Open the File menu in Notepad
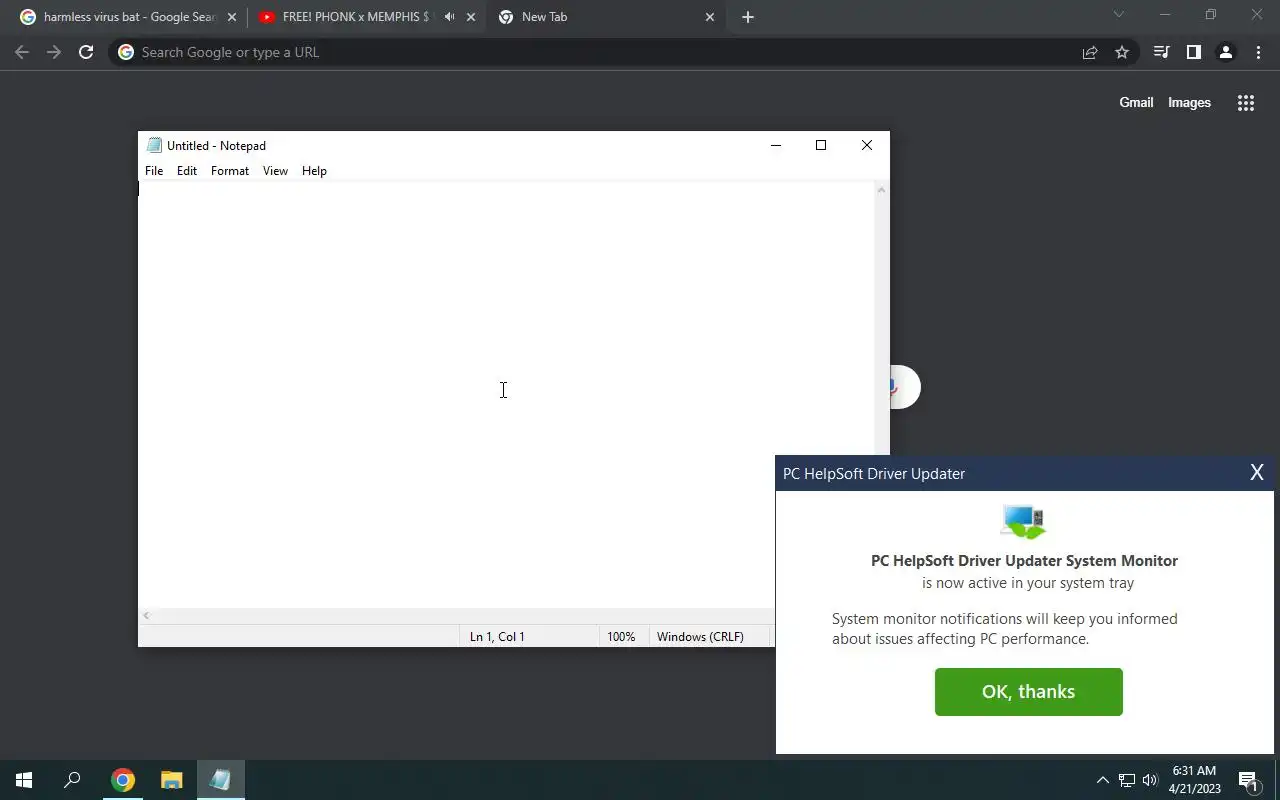The width and height of the screenshot is (1280, 800). click(154, 171)
